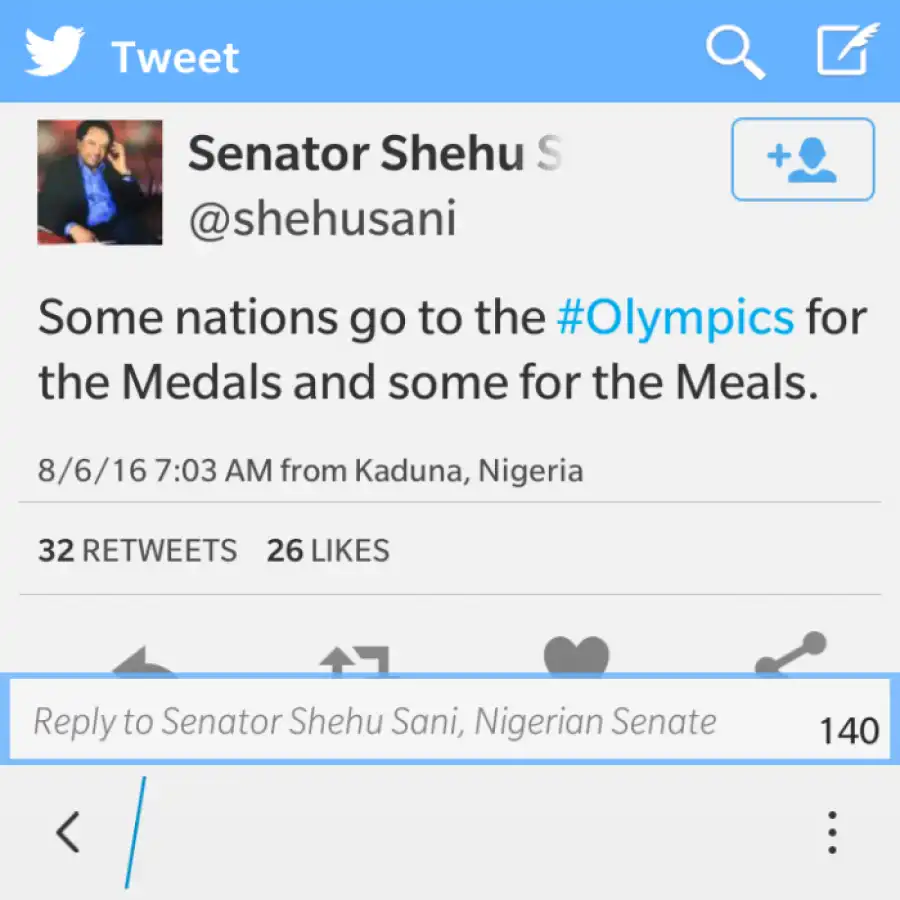The width and height of the screenshot is (900, 900).
Task: Open the @shehusani handle profile
Action: point(322,220)
